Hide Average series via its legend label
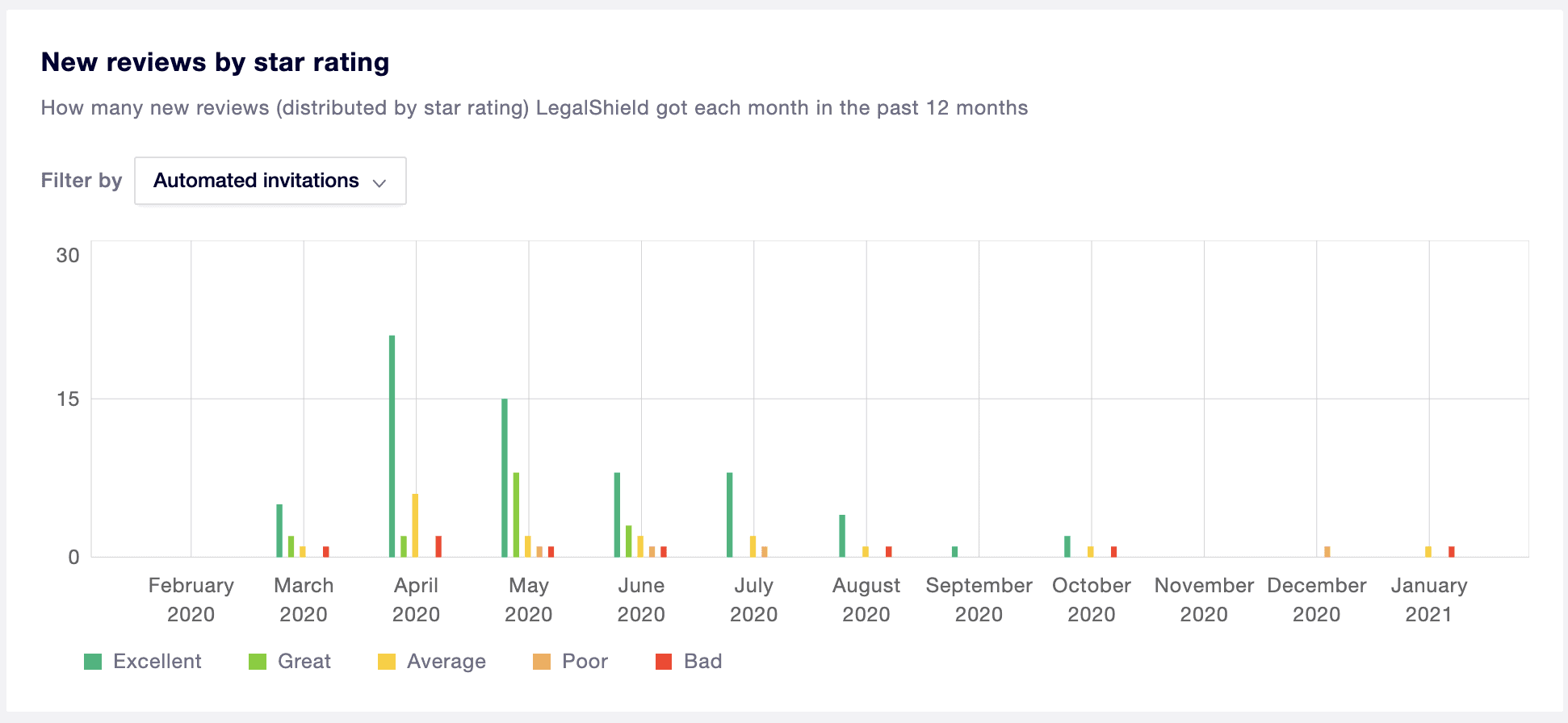 click(x=447, y=662)
